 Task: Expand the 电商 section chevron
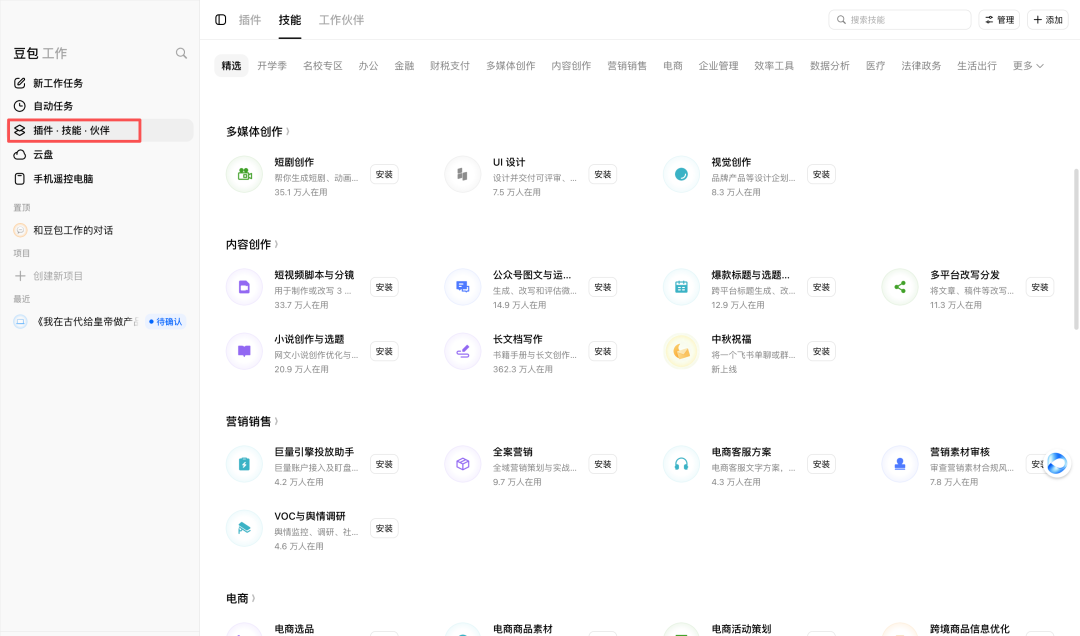pos(253,599)
